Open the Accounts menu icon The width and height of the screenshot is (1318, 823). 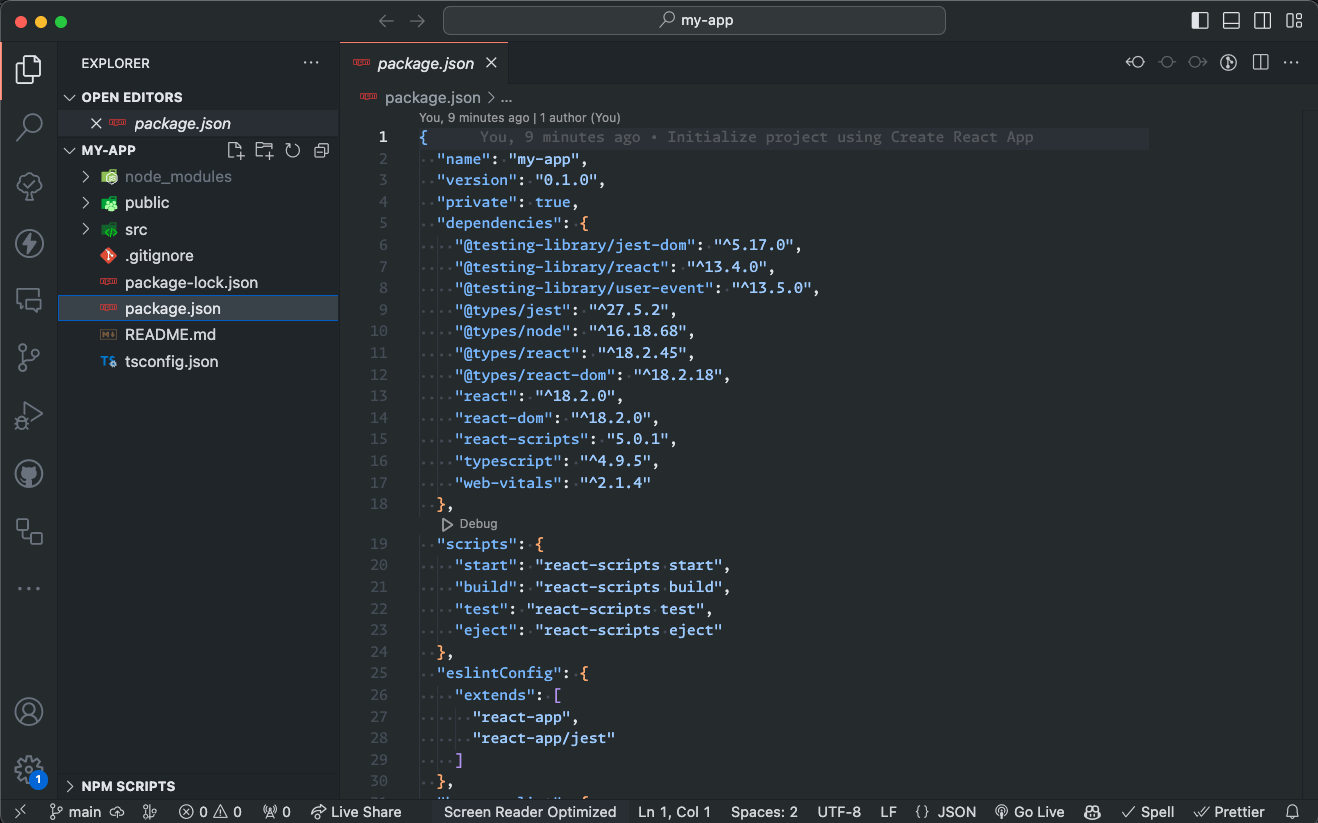[29, 712]
